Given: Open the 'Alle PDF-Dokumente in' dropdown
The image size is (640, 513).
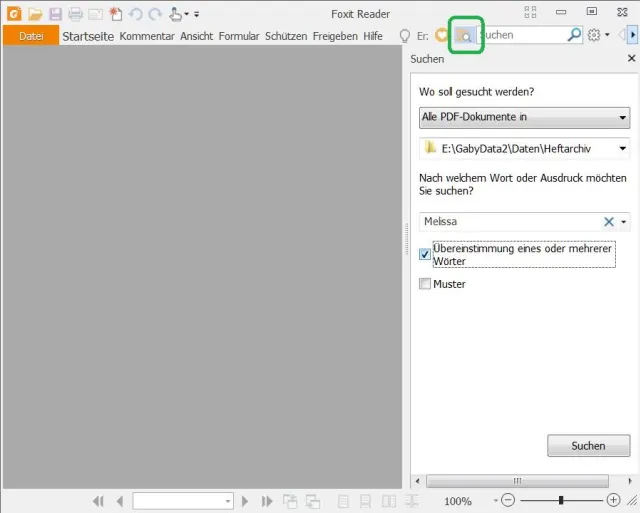Looking at the screenshot, I should pos(524,118).
